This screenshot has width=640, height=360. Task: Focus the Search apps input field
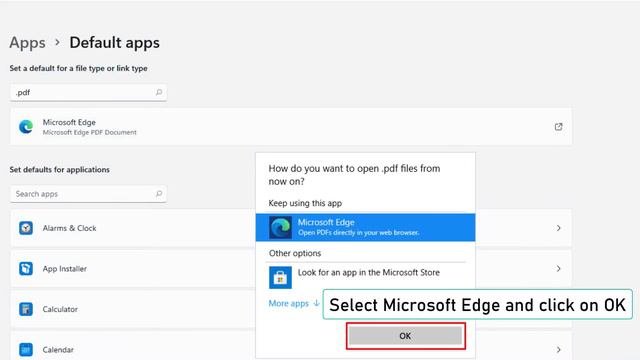(x=88, y=194)
